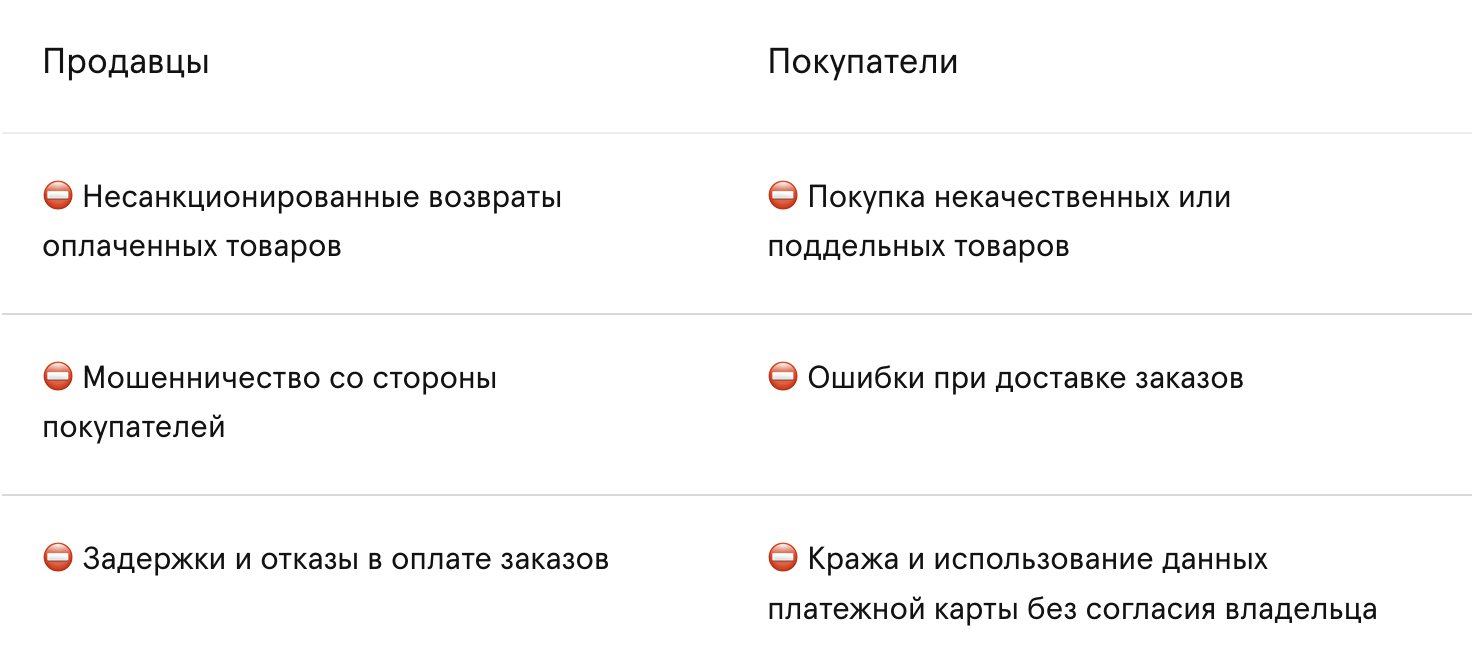This screenshot has height=666, width=1472.
Task: Click the text "Мошенничество со стороны"
Action: point(290,378)
